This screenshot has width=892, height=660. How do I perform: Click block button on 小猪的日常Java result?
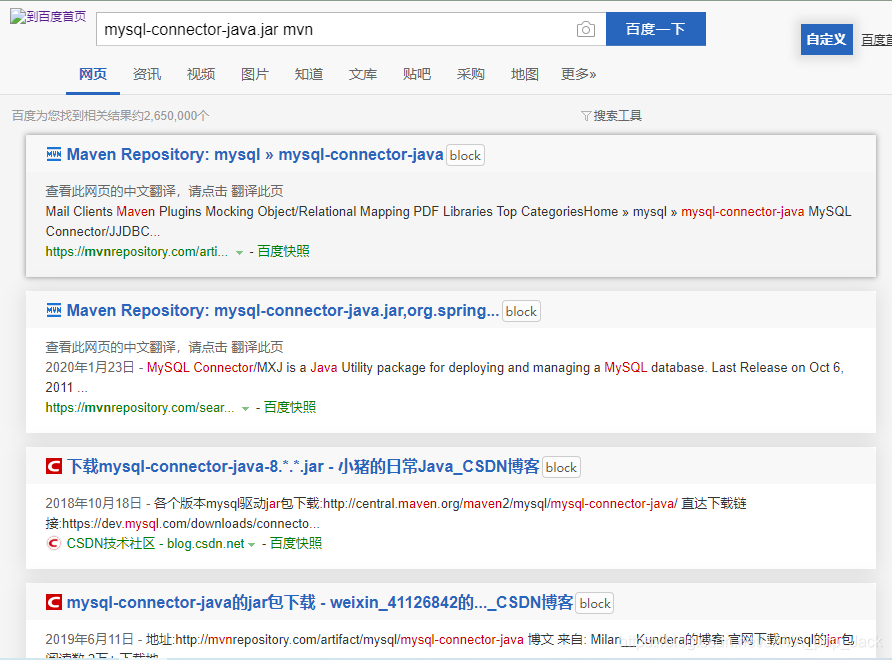click(x=561, y=467)
